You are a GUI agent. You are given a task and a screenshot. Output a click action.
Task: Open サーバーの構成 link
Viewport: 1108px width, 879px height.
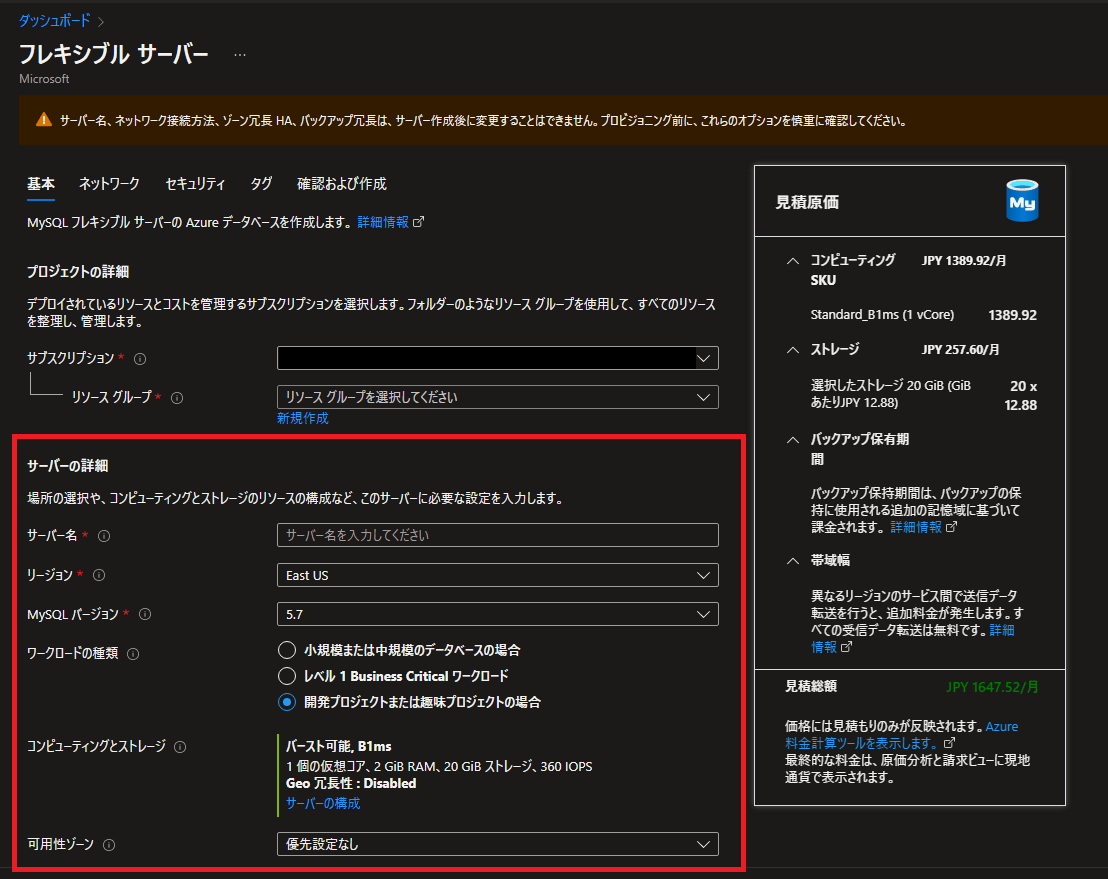323,803
